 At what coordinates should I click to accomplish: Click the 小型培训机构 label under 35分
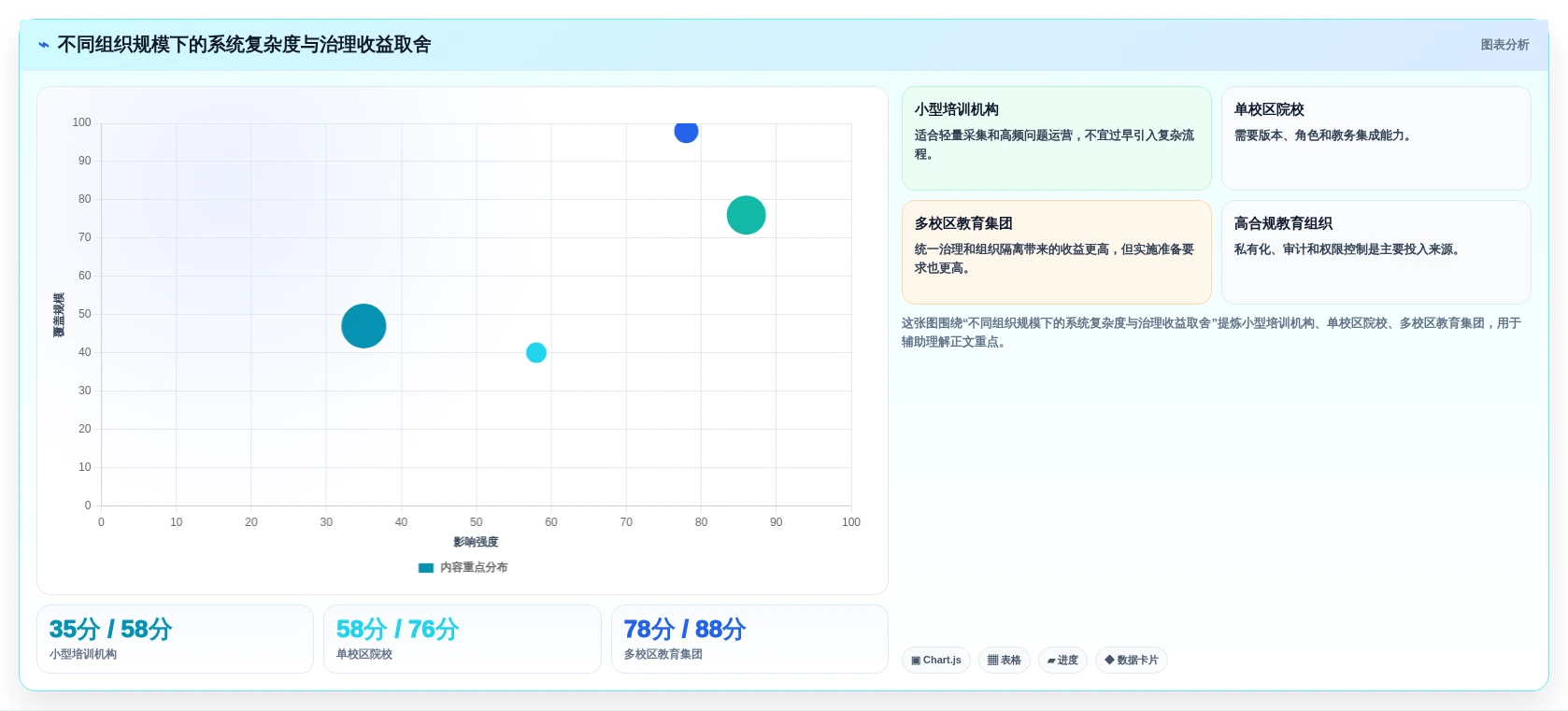click(x=83, y=654)
